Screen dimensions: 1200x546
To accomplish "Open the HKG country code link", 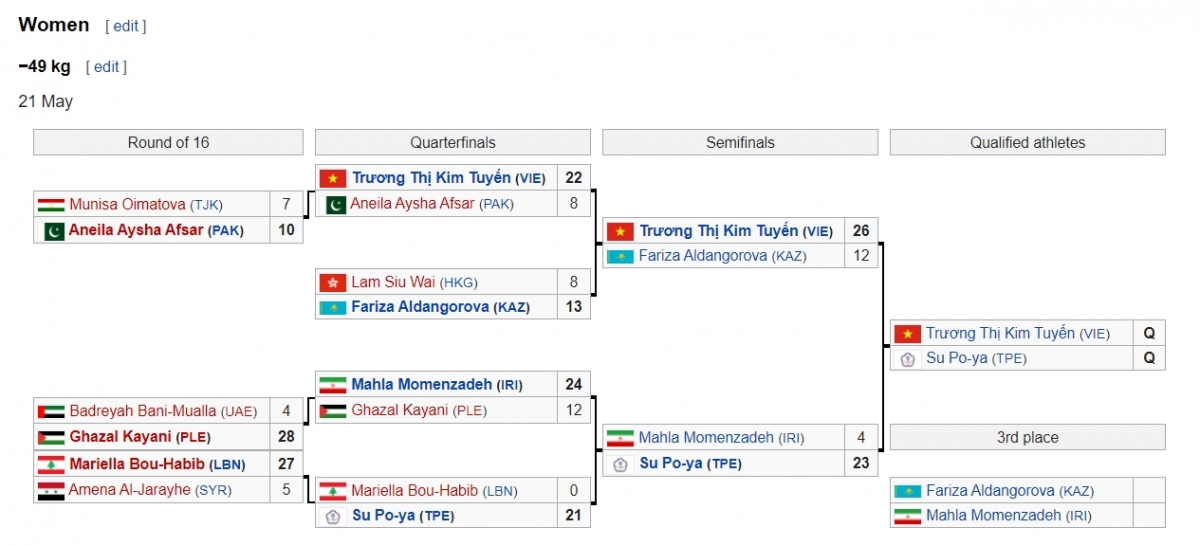I will point(458,283).
